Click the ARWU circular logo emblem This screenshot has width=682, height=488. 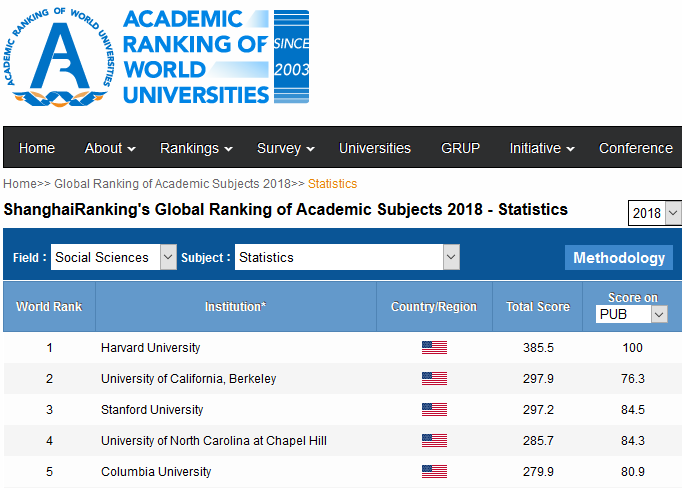(x=59, y=57)
